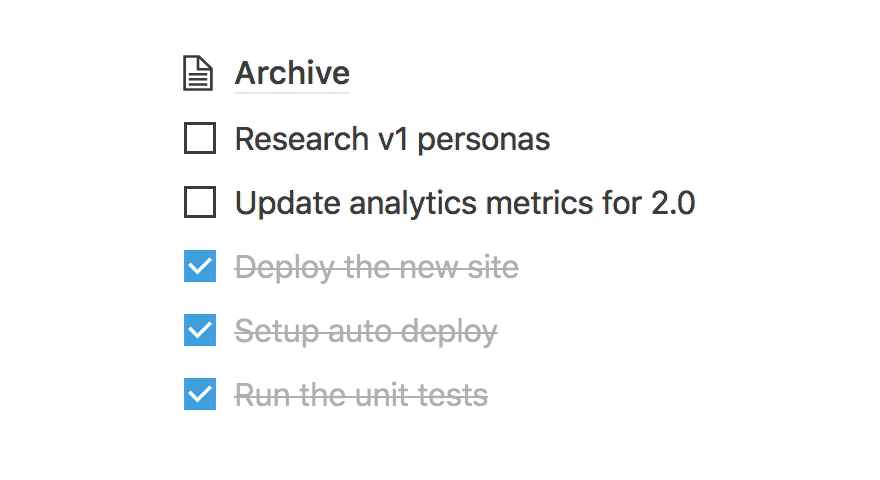Check the Research v1 personas checkbox
This screenshot has height=480, width=880.
pyautogui.click(x=200, y=138)
